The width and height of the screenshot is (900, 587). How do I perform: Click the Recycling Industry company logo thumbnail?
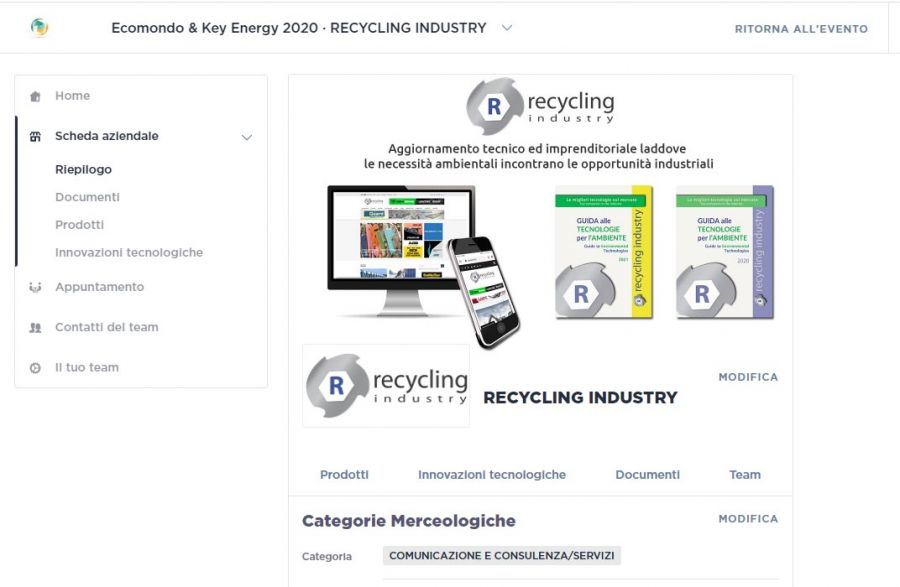tap(386, 386)
